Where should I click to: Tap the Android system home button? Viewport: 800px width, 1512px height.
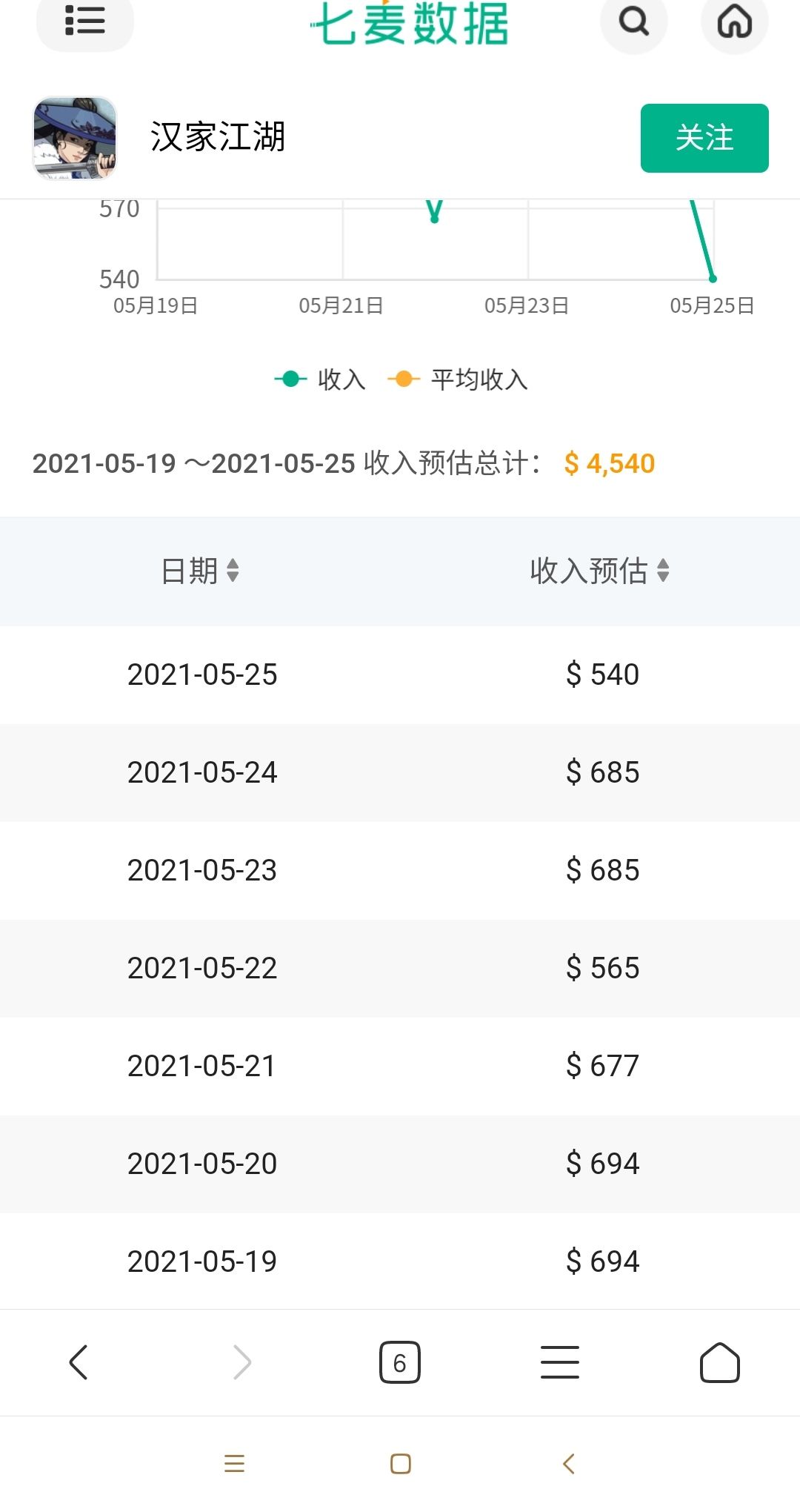[x=400, y=1464]
